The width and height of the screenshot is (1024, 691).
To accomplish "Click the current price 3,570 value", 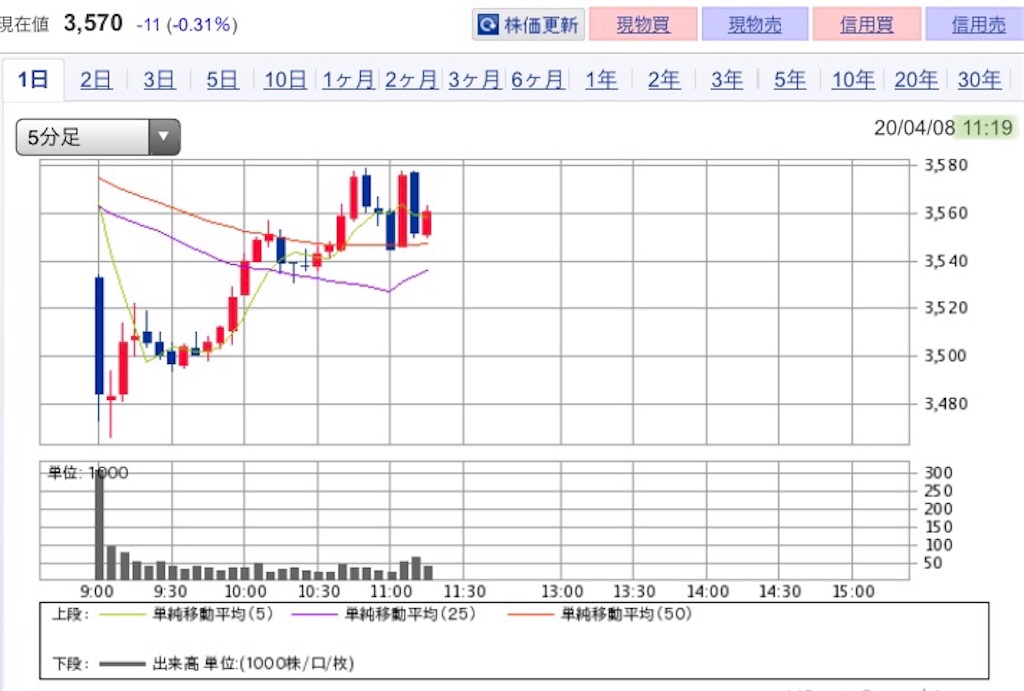I will pos(93,24).
